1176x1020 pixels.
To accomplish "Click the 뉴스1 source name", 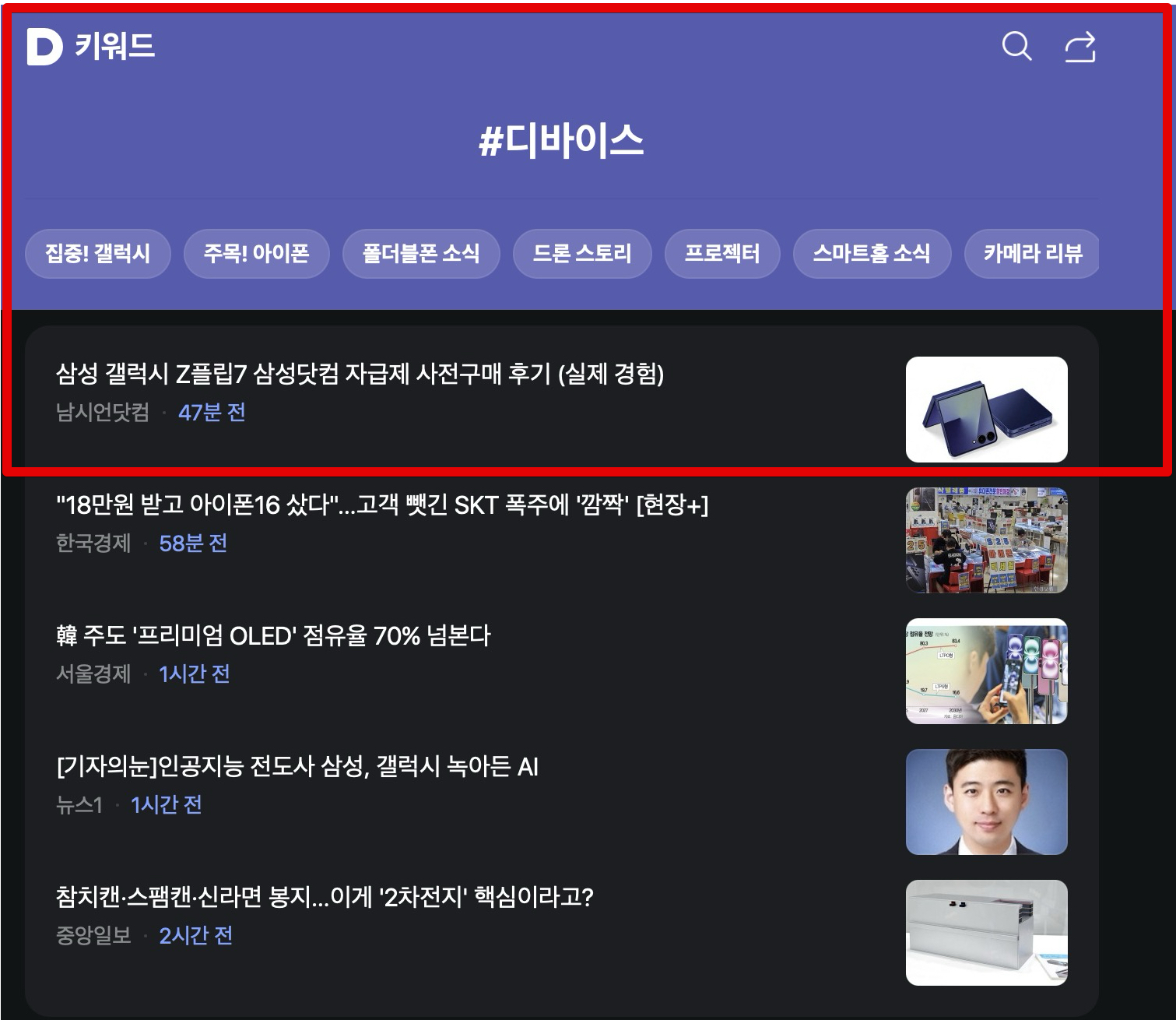I will click(79, 805).
